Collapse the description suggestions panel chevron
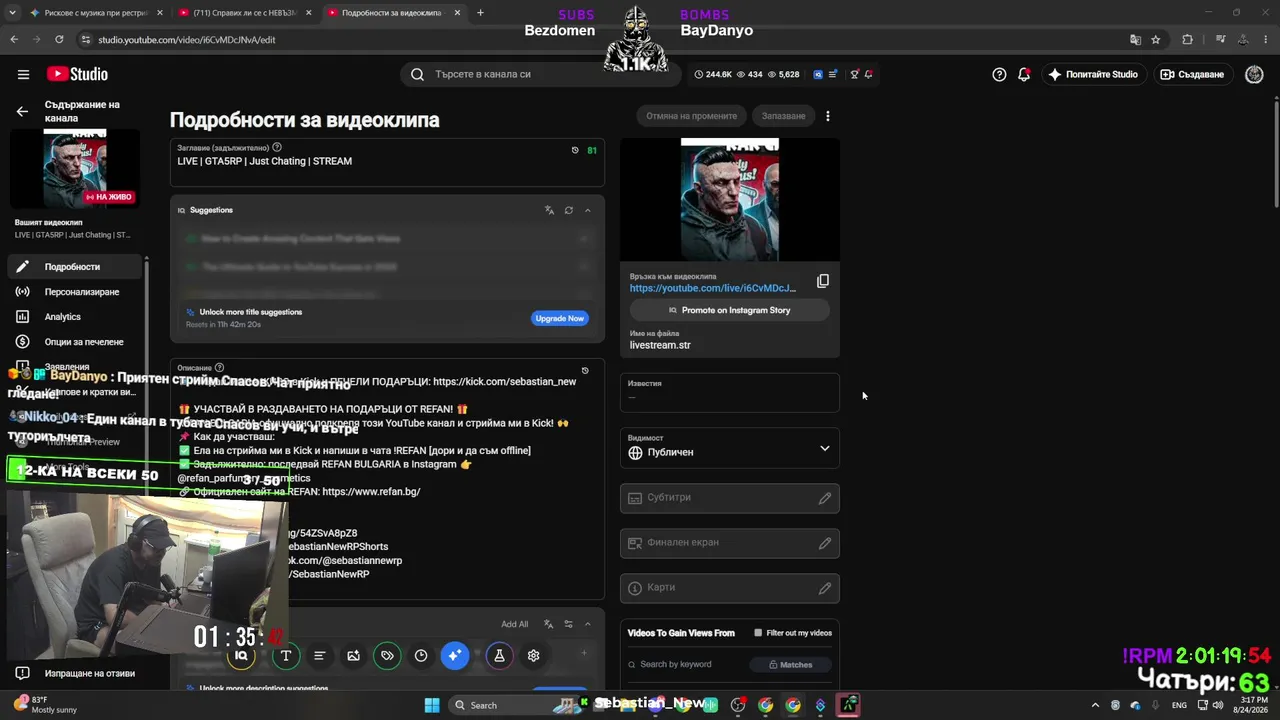This screenshot has width=1280, height=720. (x=588, y=624)
